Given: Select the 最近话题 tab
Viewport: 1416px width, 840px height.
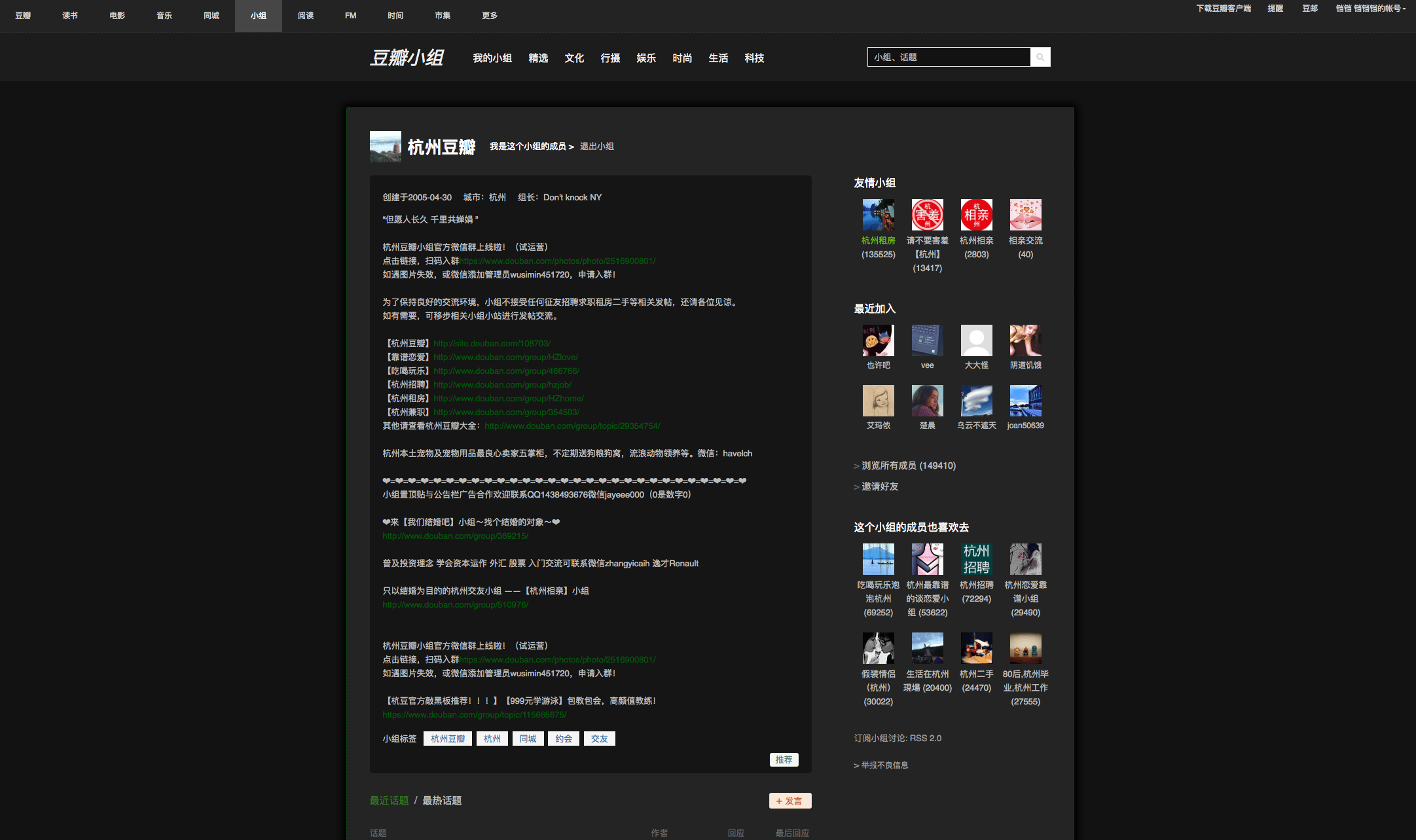Looking at the screenshot, I should (x=389, y=801).
